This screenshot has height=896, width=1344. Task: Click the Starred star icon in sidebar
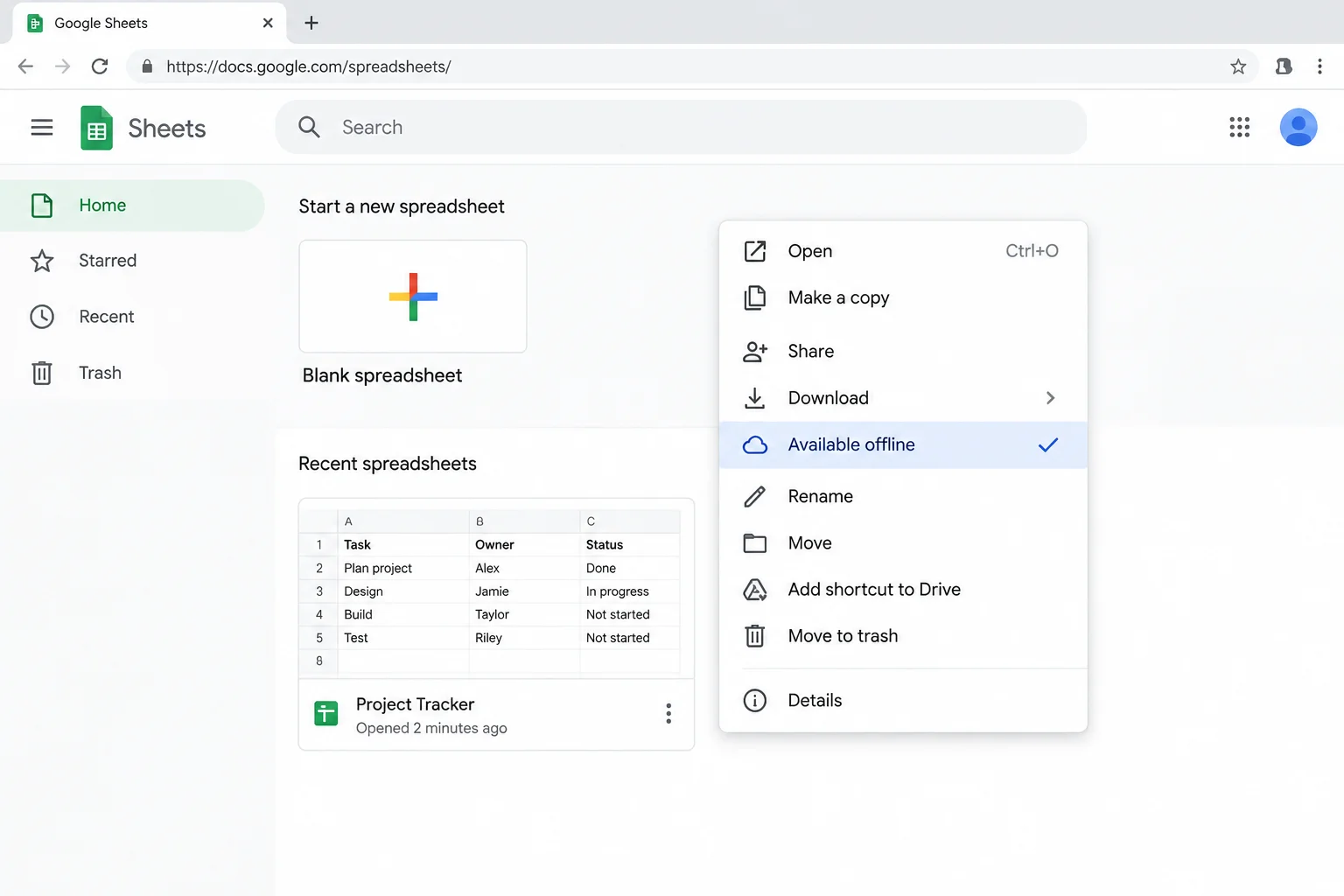coord(42,261)
